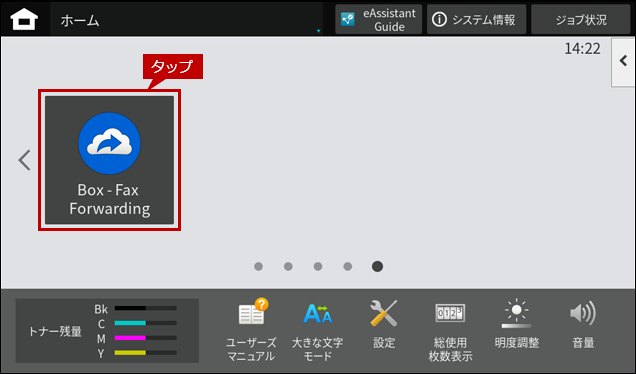Expand the side action panel arrow
This screenshot has height=374, width=636.
pos(623,62)
